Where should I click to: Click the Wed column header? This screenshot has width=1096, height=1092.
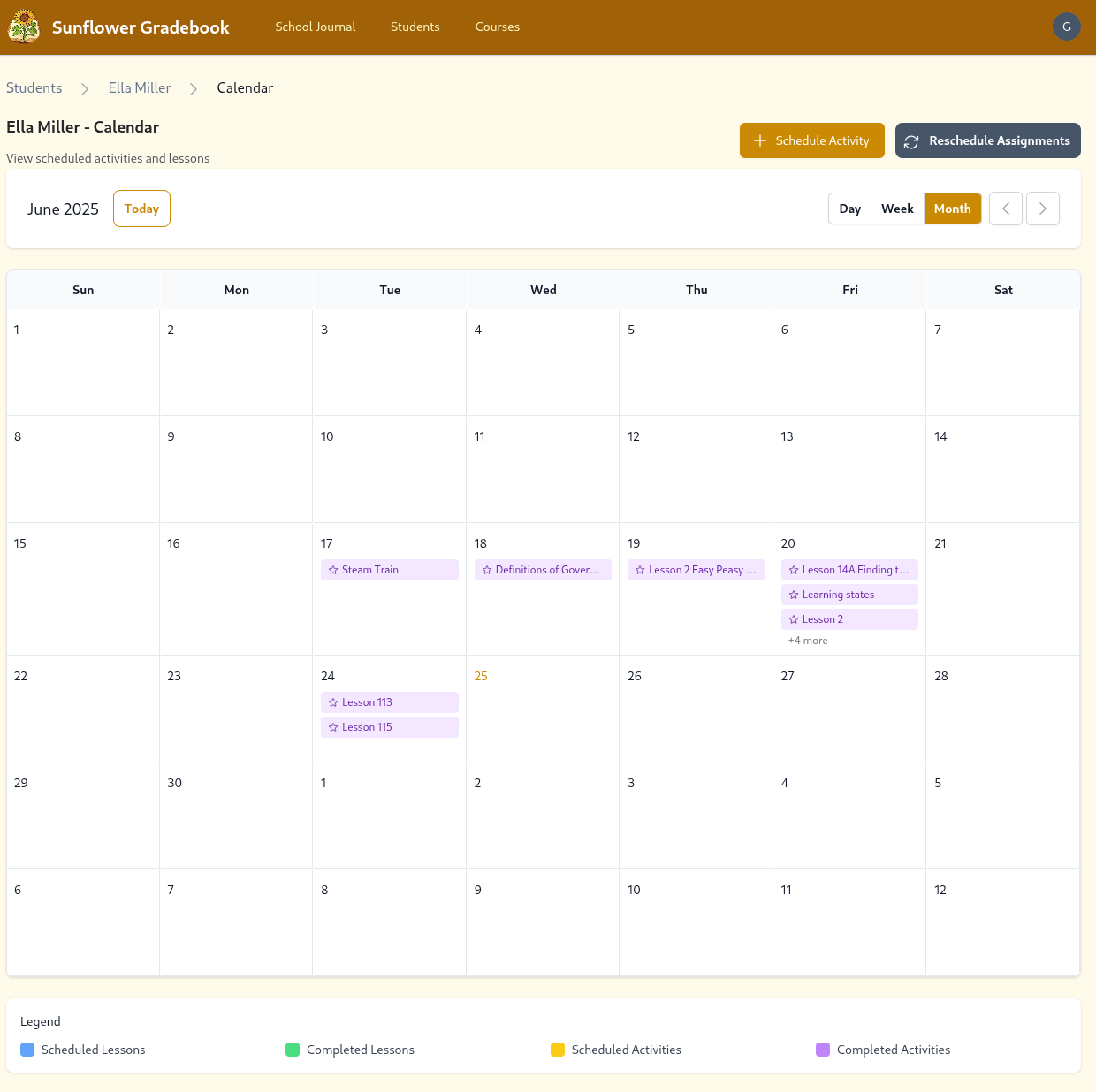544,290
